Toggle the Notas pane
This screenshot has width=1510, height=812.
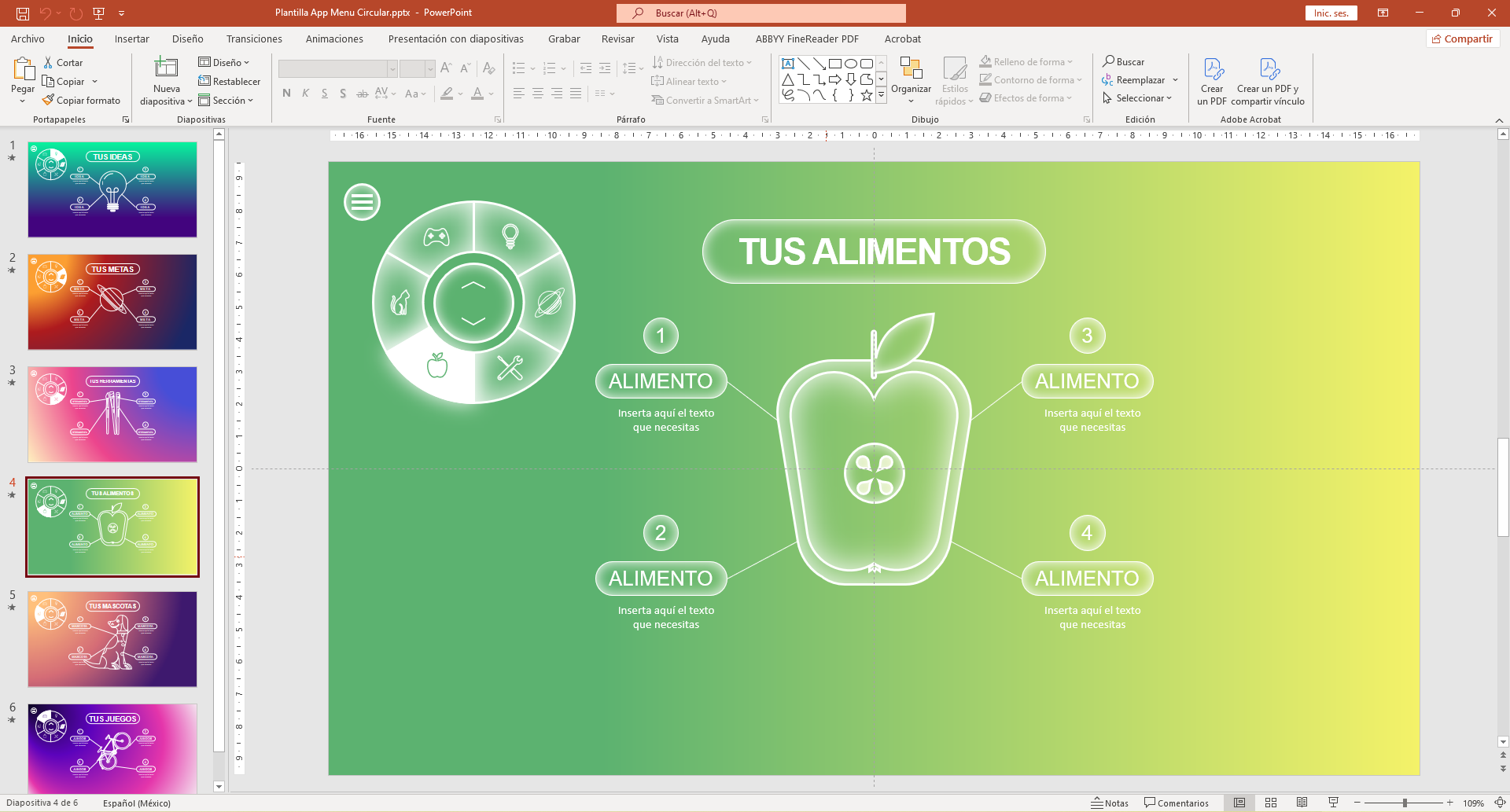tap(1109, 803)
